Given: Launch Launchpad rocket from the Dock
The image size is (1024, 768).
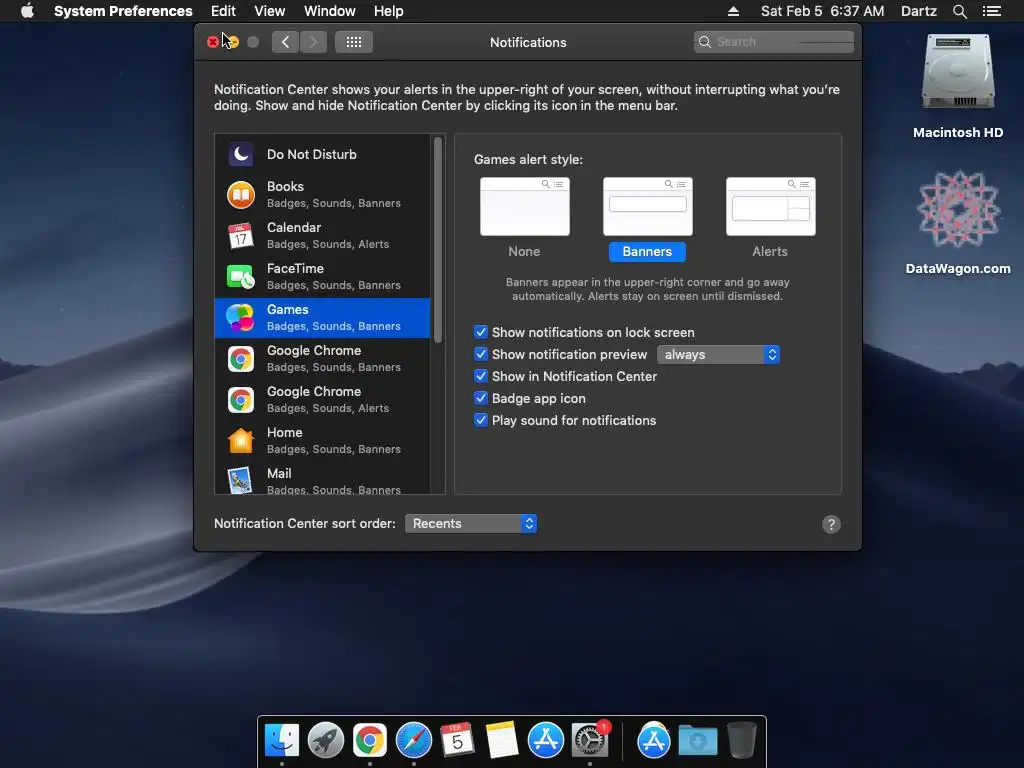Looking at the screenshot, I should click(326, 740).
